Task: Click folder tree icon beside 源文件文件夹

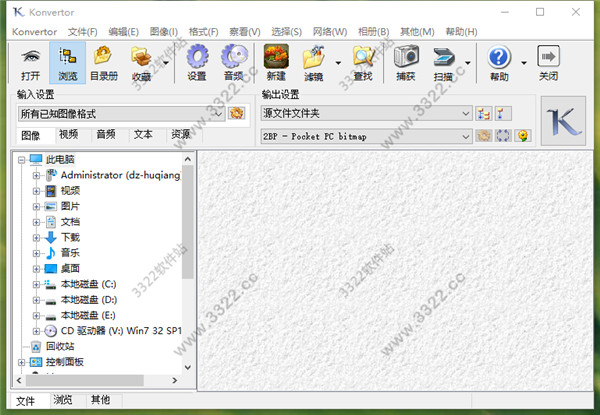Action: [483, 114]
